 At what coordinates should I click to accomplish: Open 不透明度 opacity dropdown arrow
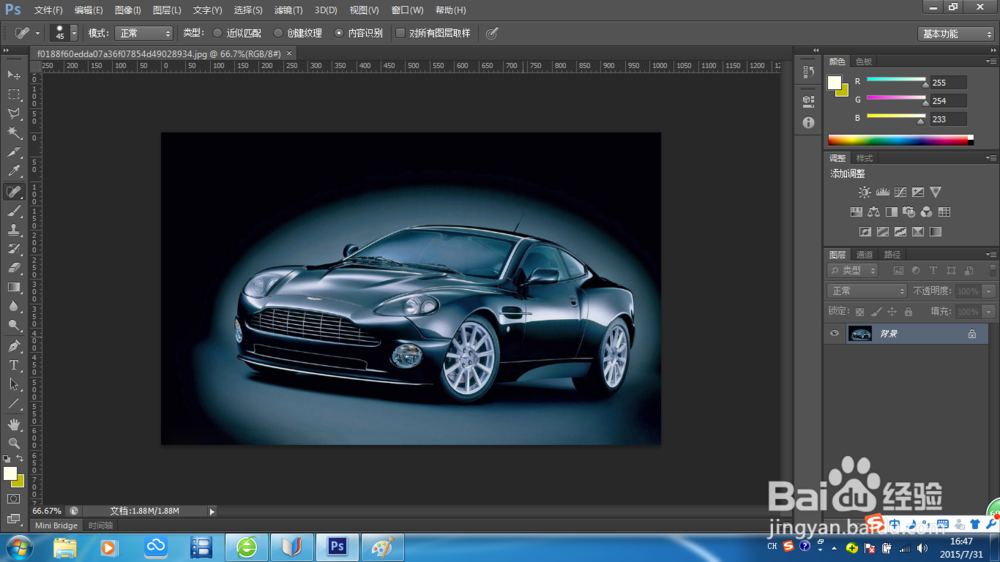(989, 291)
